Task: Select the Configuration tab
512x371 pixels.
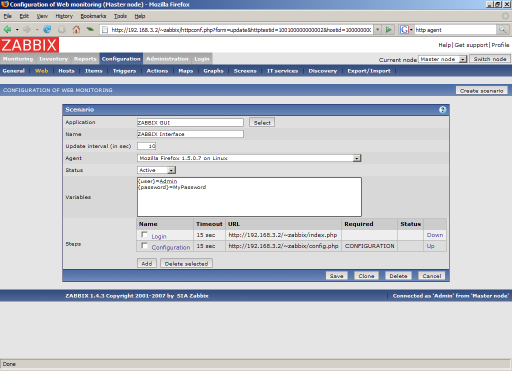Action: pos(121,59)
